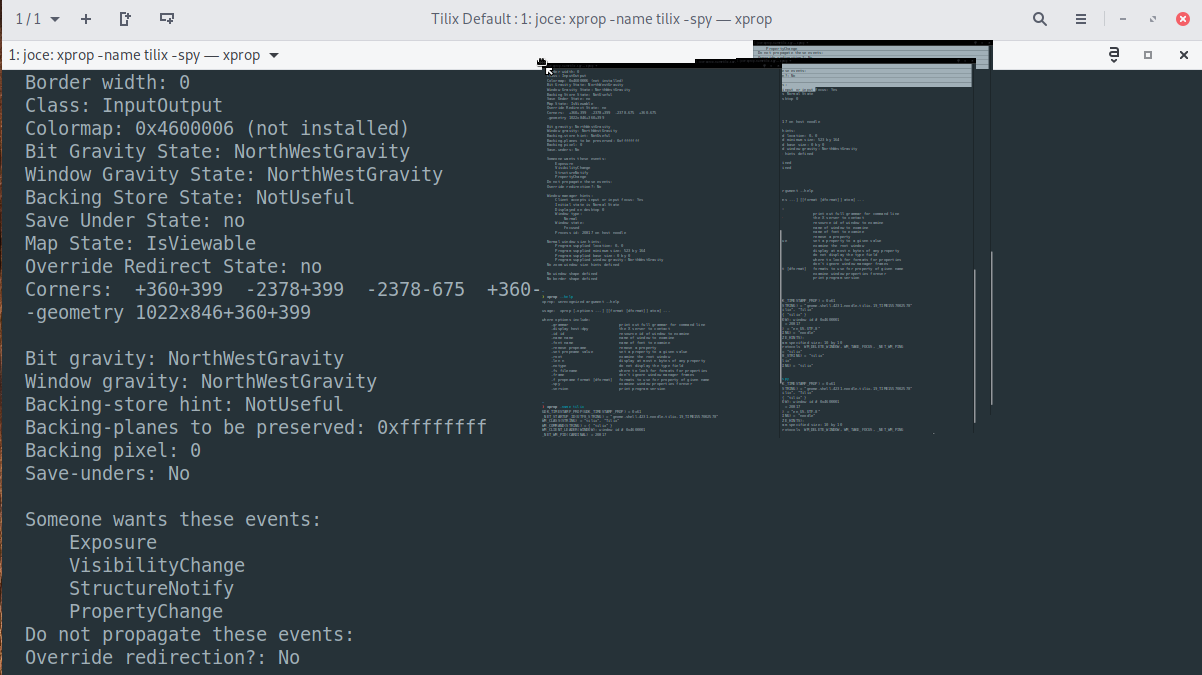The height and width of the screenshot is (675, 1202).
Task: Click the 'VisibilityChange' event entry
Action: pyautogui.click(x=157, y=565)
